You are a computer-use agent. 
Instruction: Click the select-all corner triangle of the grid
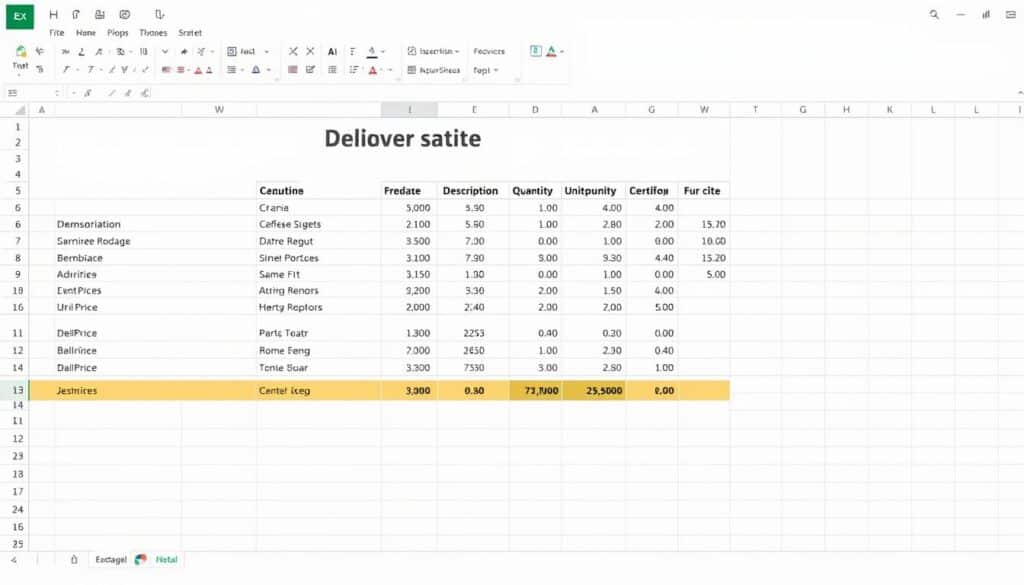click(x=20, y=110)
